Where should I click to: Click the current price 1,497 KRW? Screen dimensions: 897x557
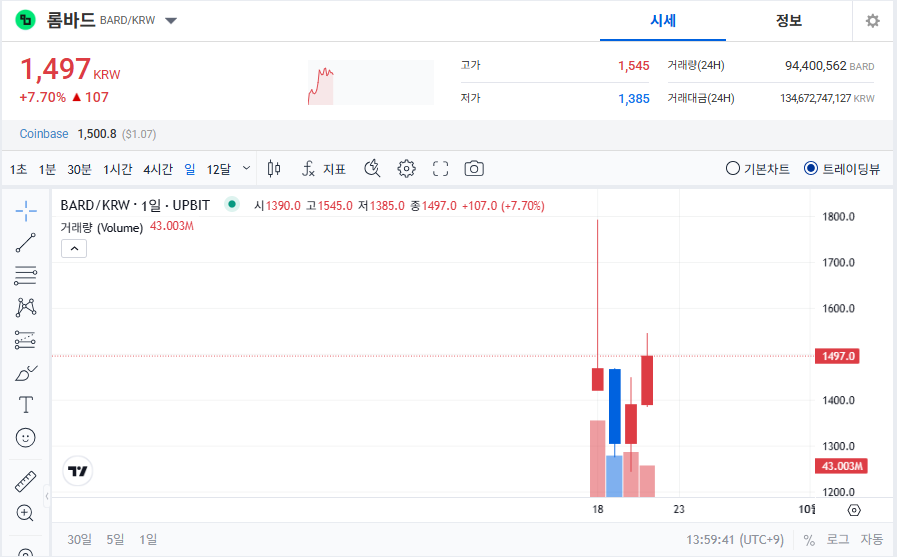pyautogui.click(x=70, y=69)
